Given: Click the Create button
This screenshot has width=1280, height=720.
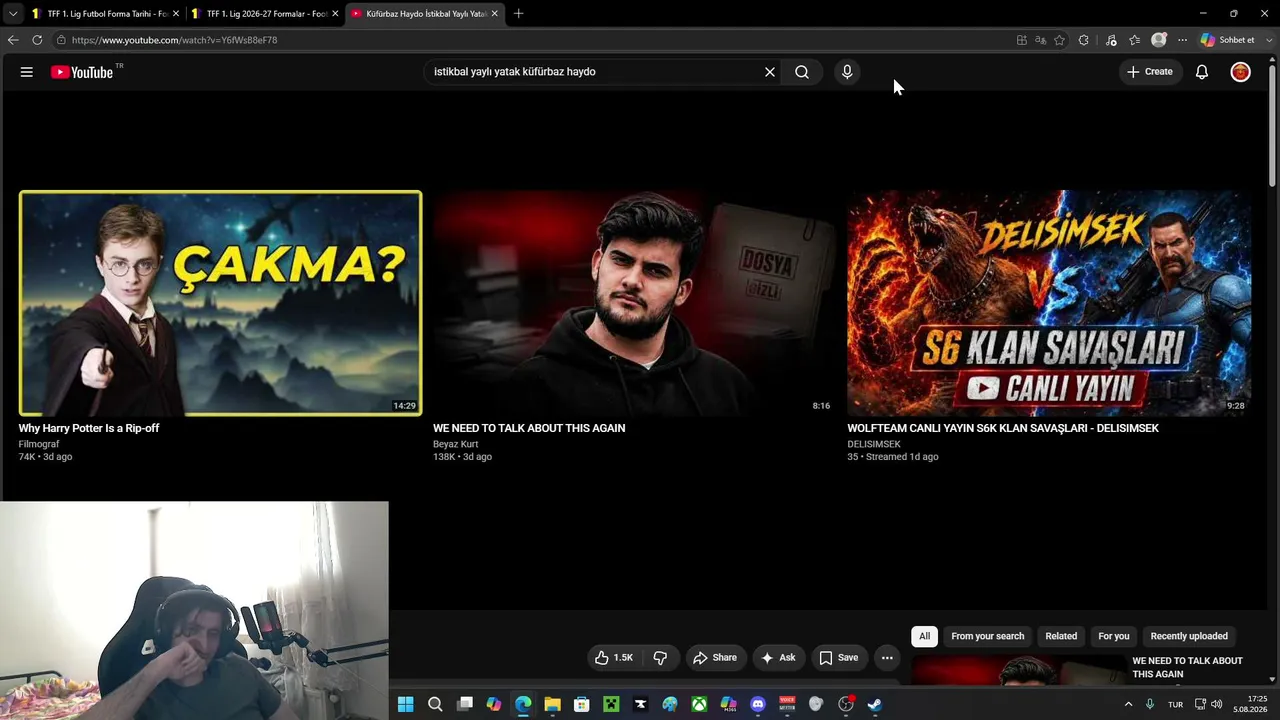Looking at the screenshot, I should tap(1149, 72).
